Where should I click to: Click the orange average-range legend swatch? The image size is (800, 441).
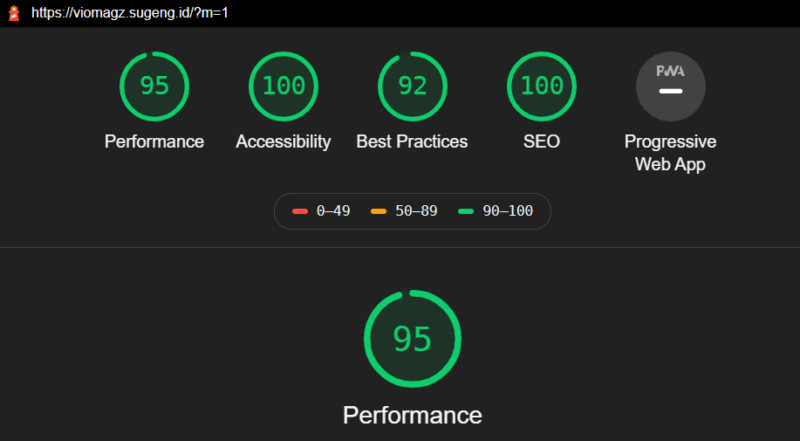(378, 212)
